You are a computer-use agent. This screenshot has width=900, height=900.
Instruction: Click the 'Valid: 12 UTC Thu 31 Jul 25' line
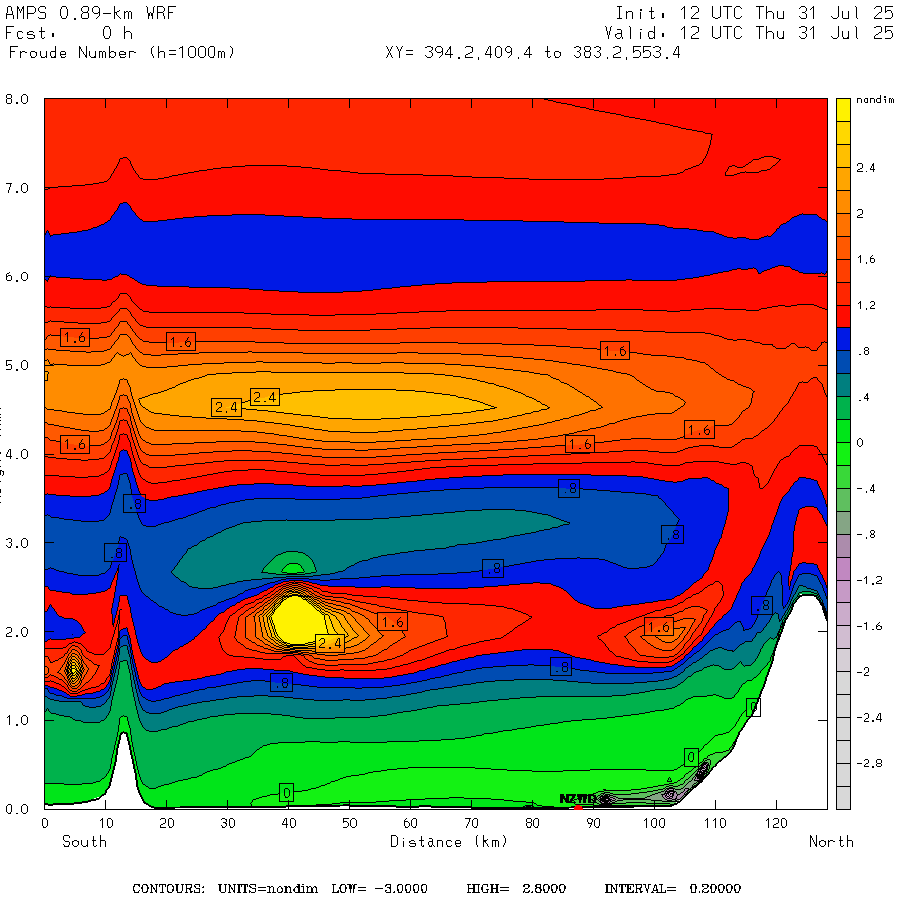[x=748, y=33]
